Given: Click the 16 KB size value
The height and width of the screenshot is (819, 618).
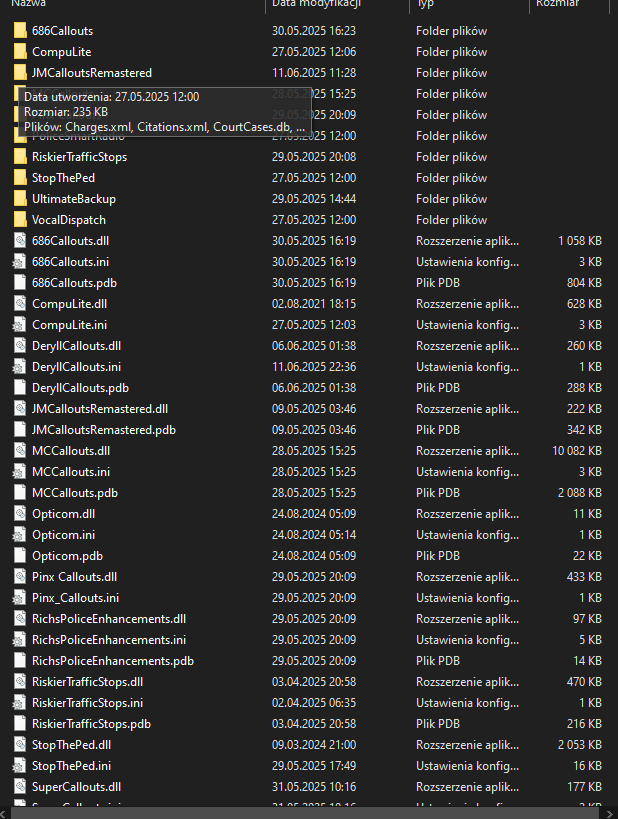Looking at the screenshot, I should pos(588,766).
